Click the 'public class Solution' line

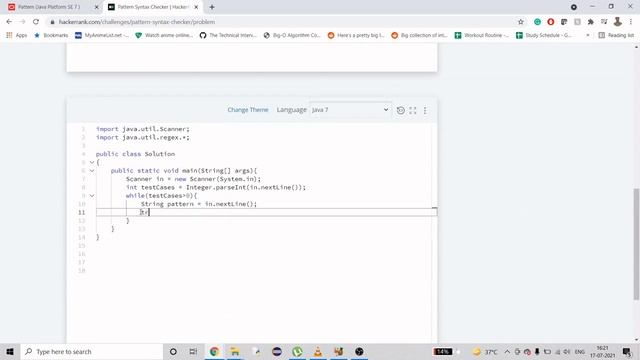[x=136, y=154]
